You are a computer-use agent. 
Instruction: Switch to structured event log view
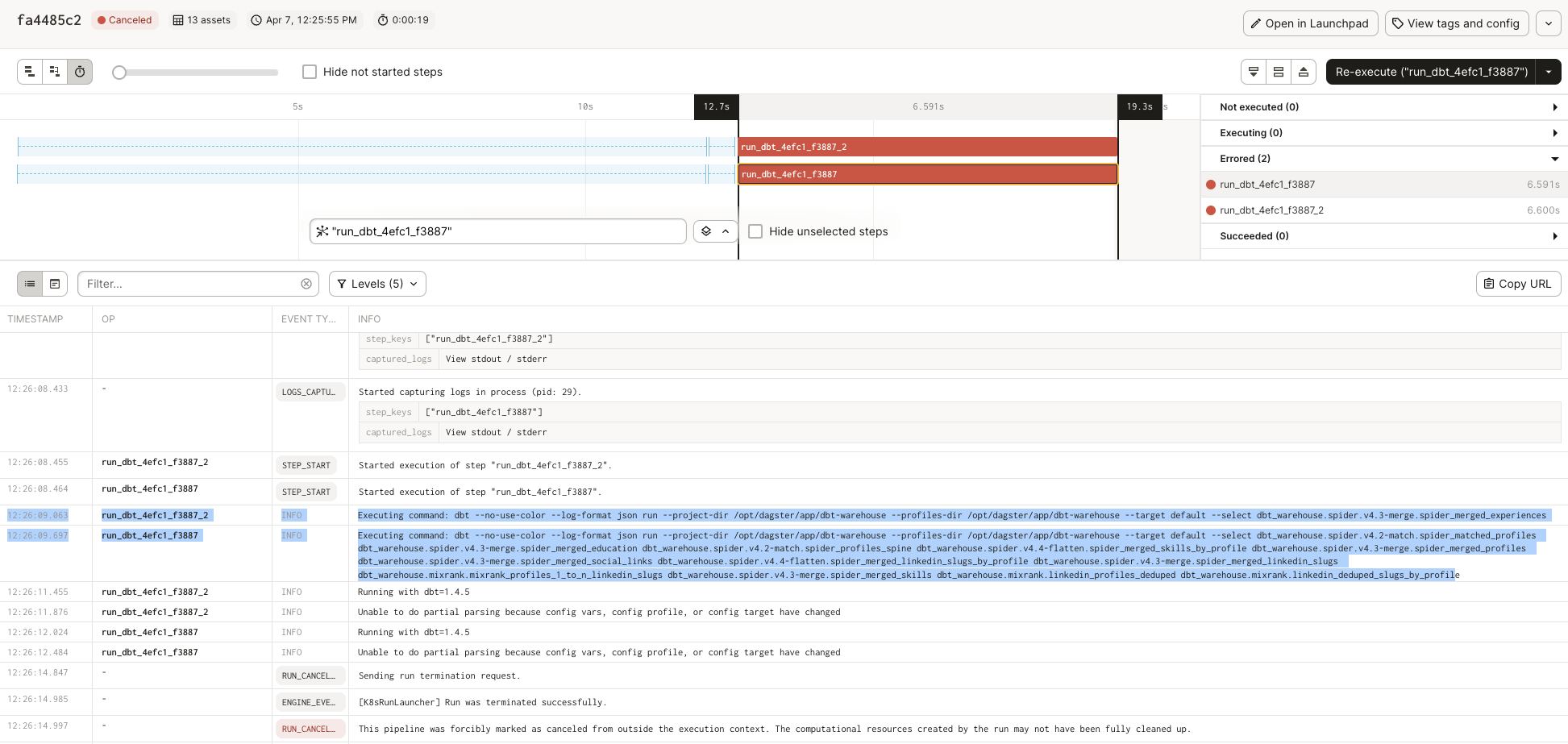click(x=30, y=284)
